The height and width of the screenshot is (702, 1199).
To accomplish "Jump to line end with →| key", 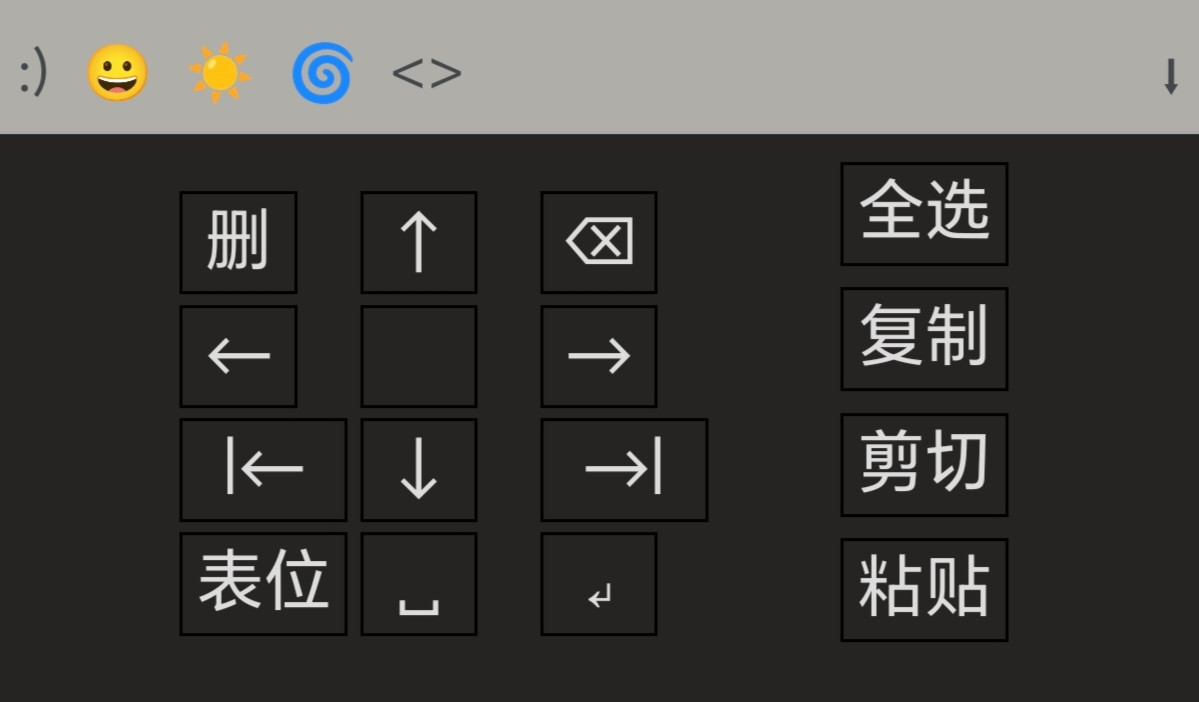I will pyautogui.click(x=624, y=470).
